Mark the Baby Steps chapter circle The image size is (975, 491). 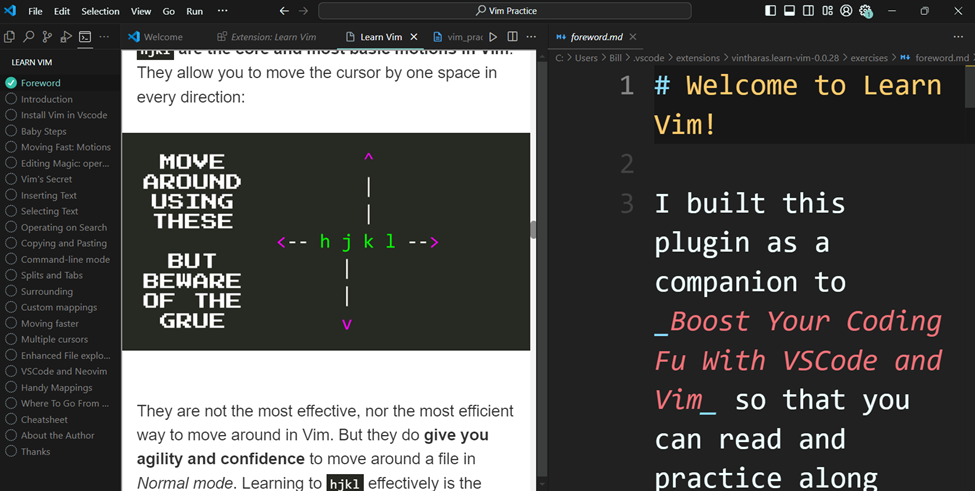11,131
